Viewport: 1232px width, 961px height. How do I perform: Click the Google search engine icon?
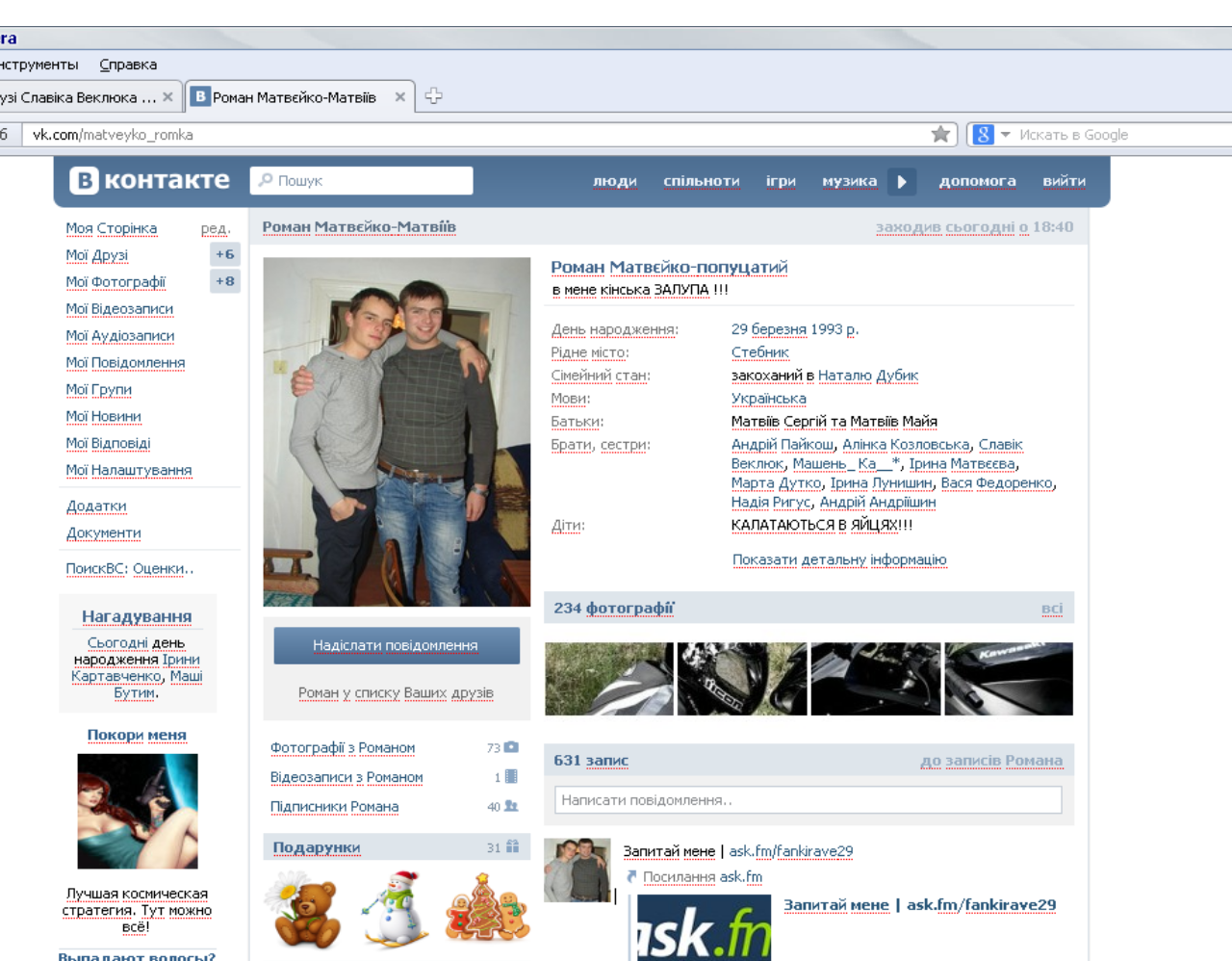click(x=983, y=135)
